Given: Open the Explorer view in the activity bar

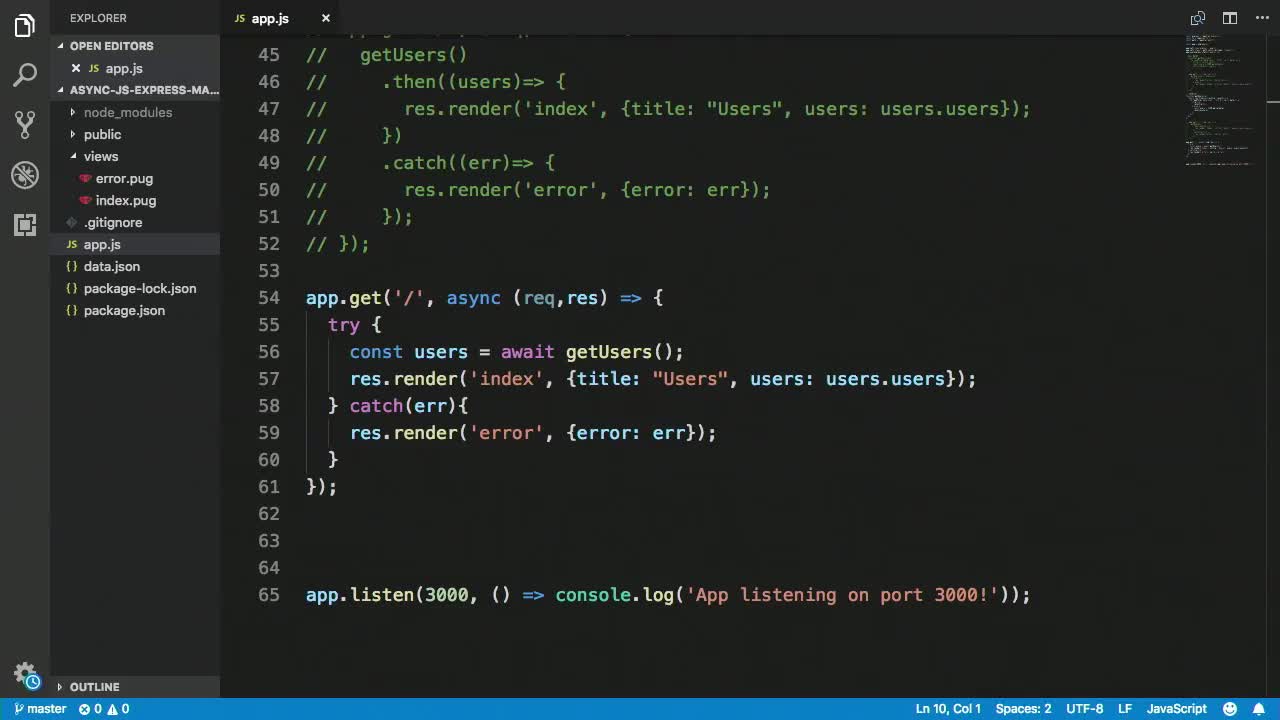Looking at the screenshot, I should pyautogui.click(x=24, y=25).
